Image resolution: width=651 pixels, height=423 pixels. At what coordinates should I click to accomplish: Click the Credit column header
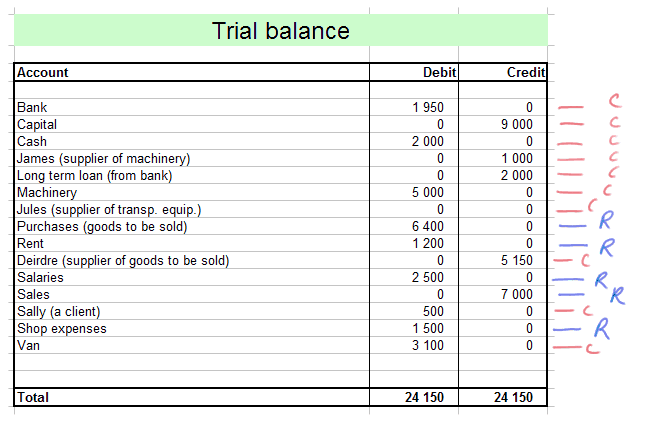(503, 72)
